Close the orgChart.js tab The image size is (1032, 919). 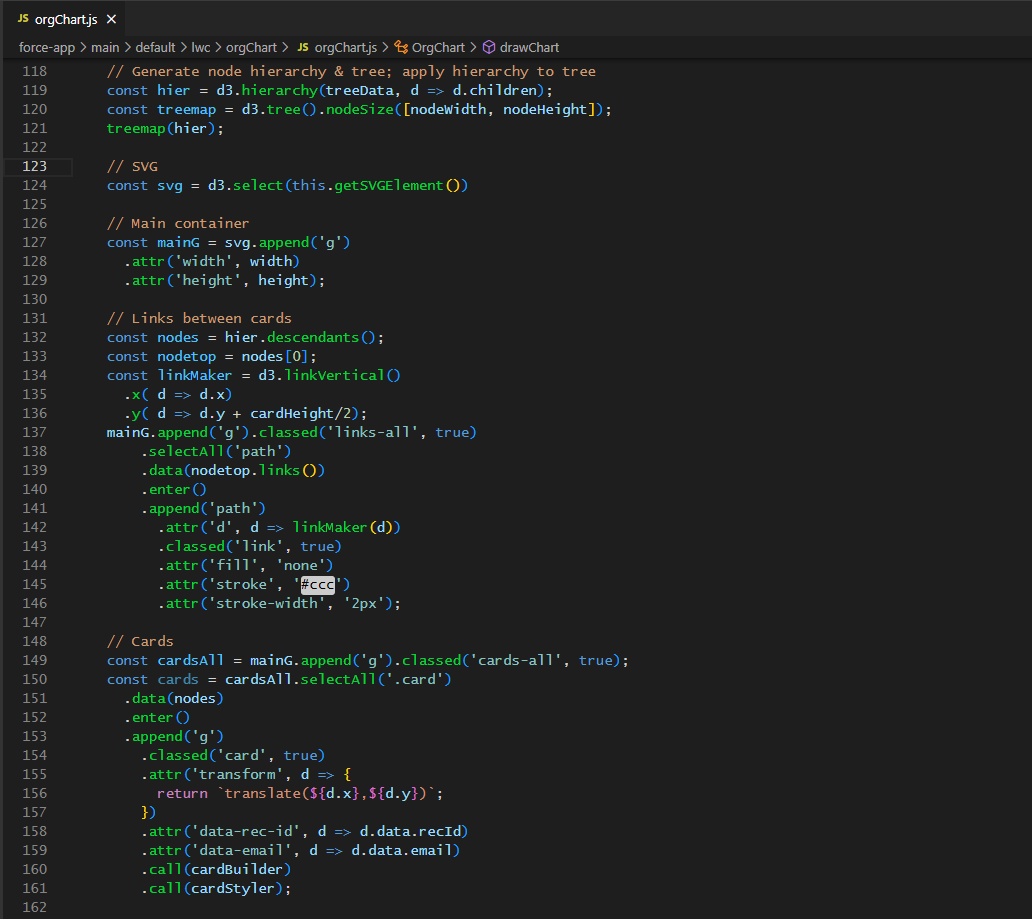click(110, 18)
